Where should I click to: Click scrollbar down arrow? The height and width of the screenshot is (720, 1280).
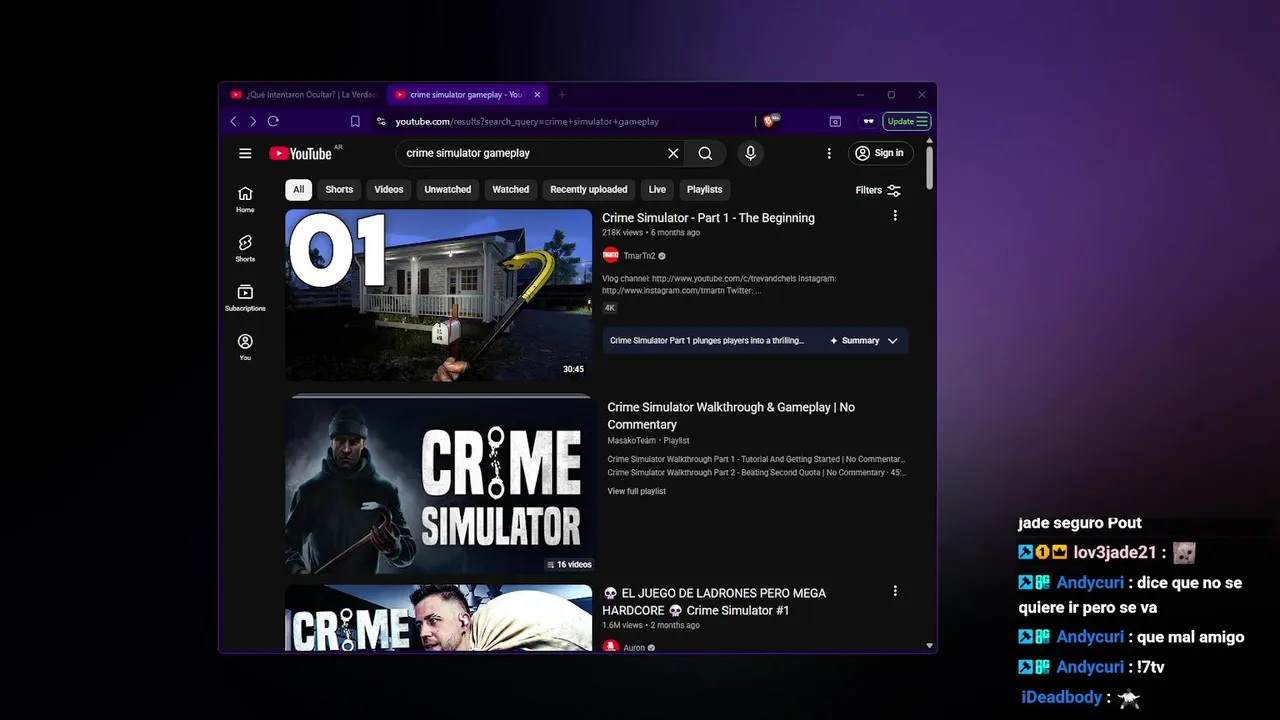point(930,646)
